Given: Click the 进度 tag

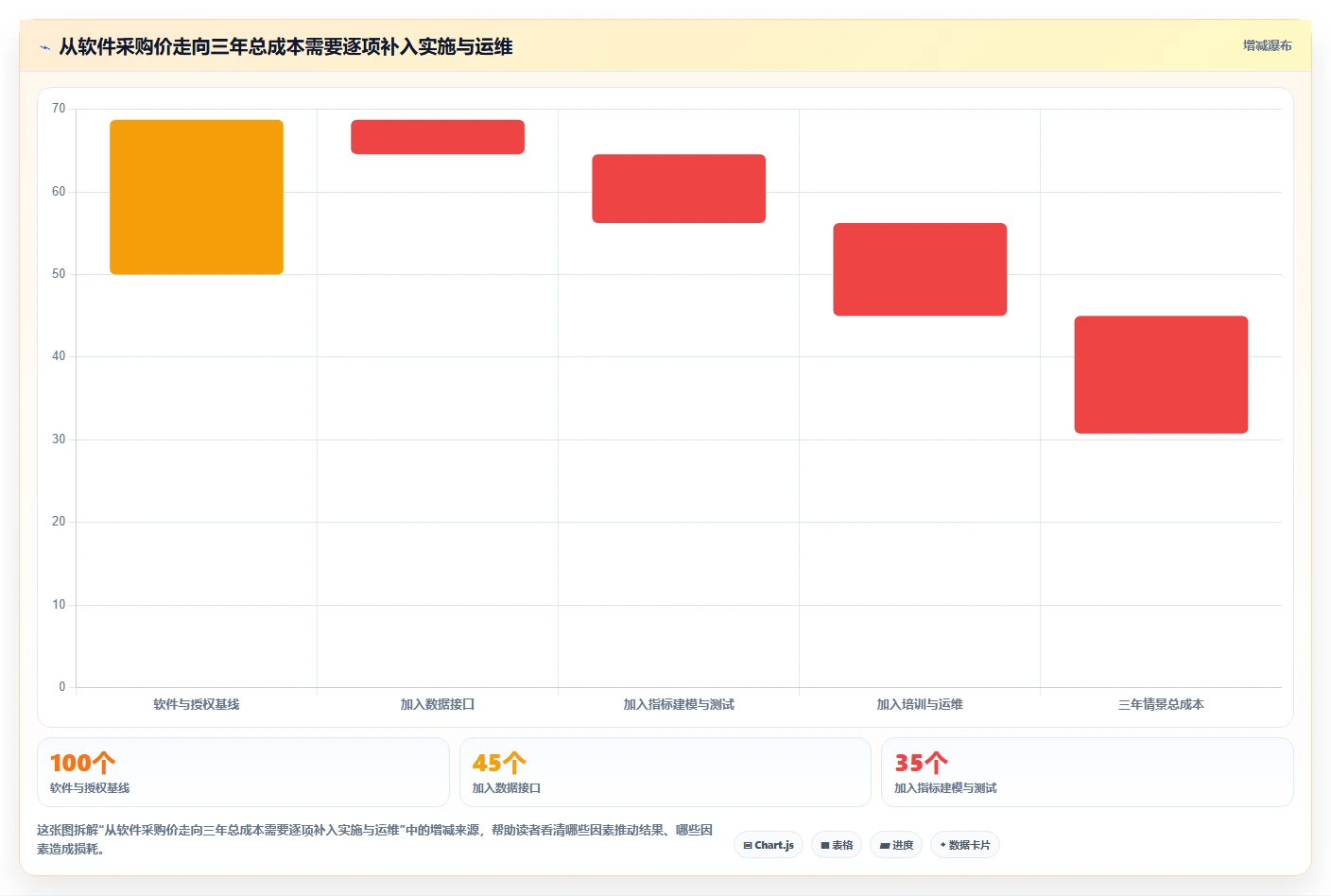Looking at the screenshot, I should (x=896, y=845).
